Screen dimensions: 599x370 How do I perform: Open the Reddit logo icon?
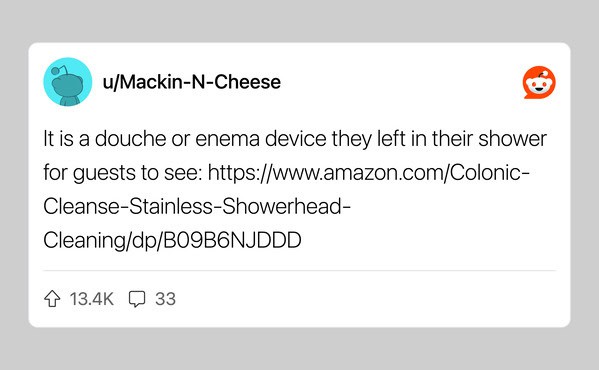point(539,82)
